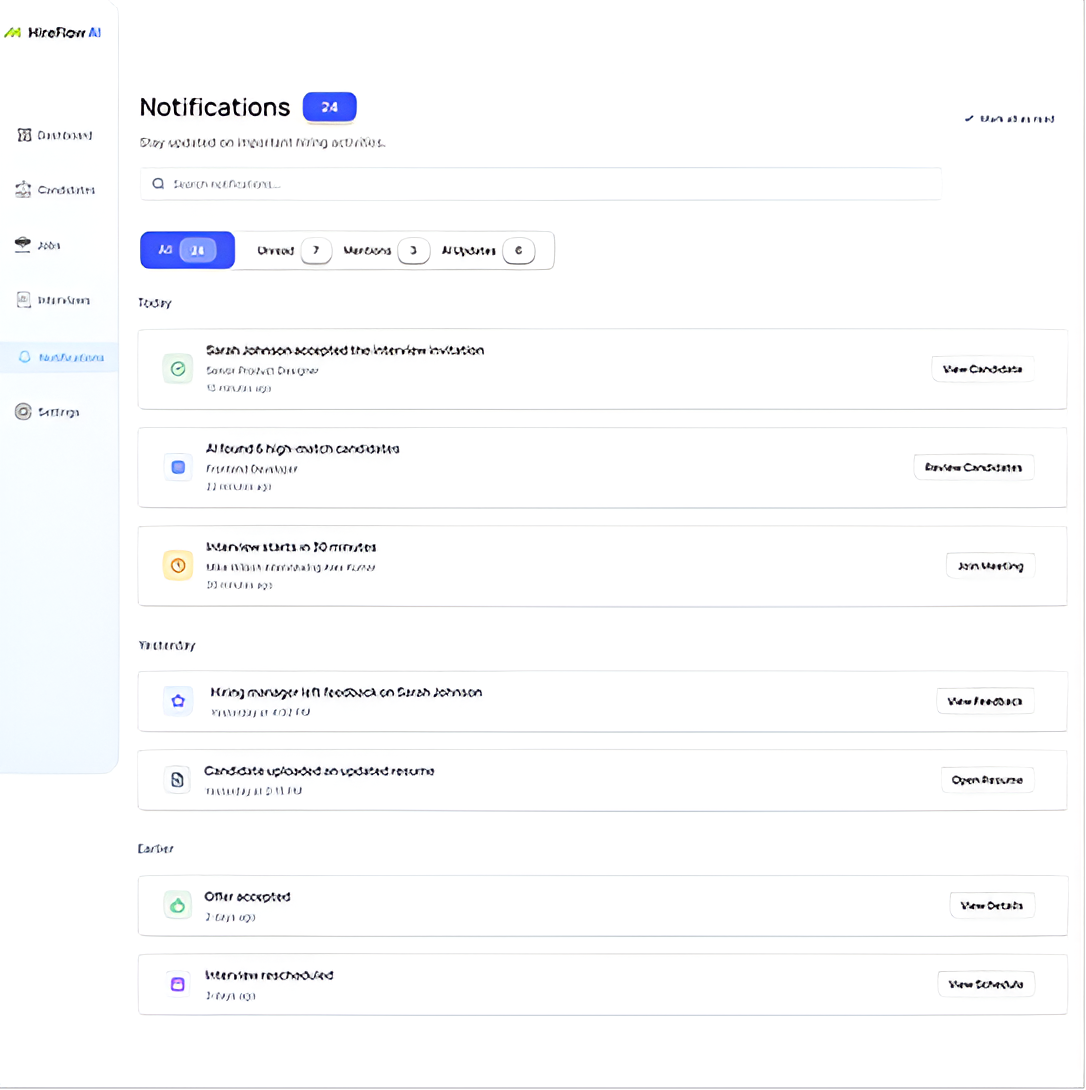Image resolution: width=1086 pixels, height=1090 pixels.
Task: Click the Yesterday section heading
Action: pyautogui.click(x=167, y=646)
